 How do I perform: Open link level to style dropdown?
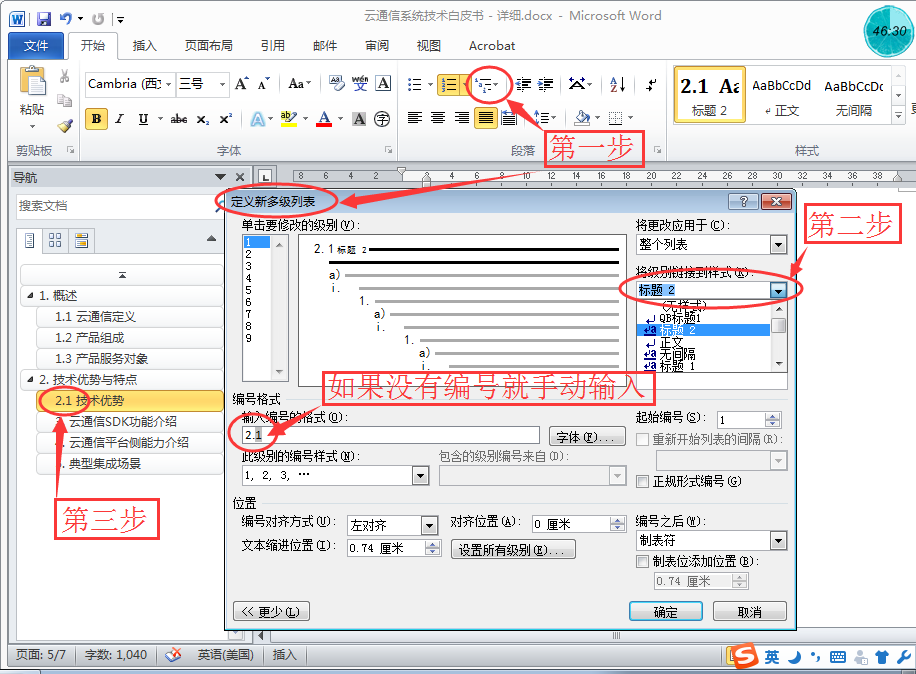(x=778, y=290)
